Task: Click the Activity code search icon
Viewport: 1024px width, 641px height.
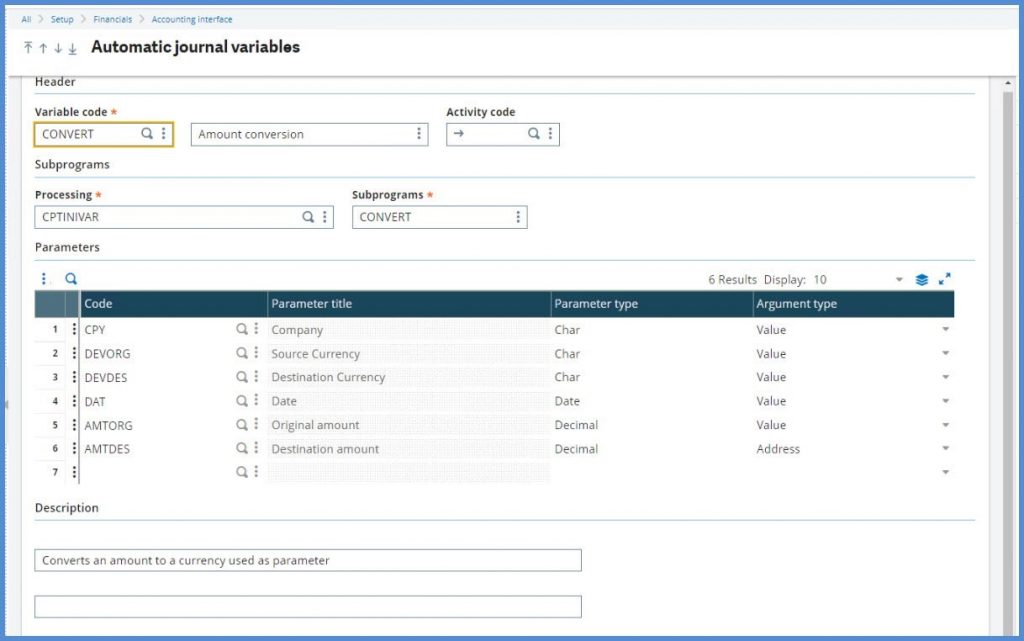Action: tap(534, 134)
